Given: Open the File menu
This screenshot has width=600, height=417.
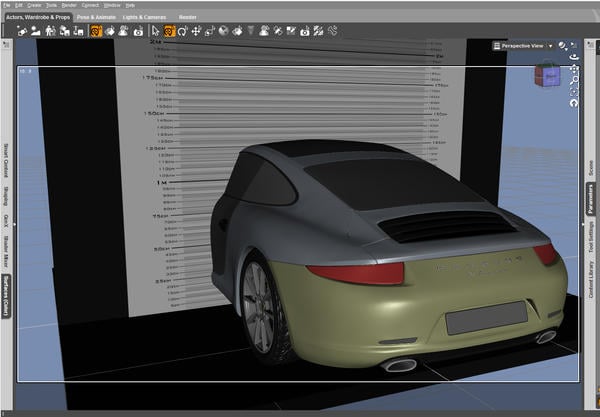Looking at the screenshot, I should point(6,5).
